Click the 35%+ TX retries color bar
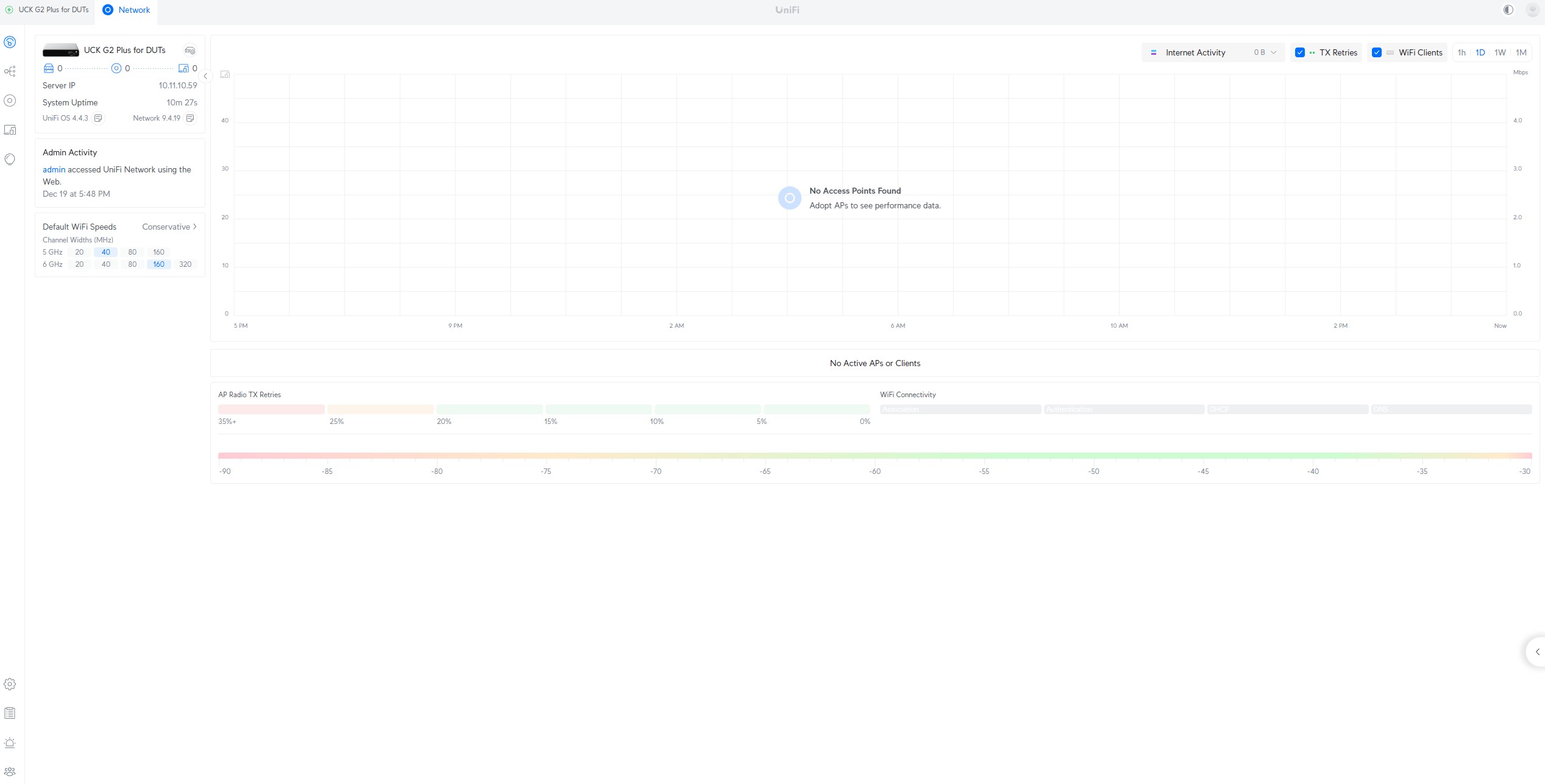This screenshot has width=1545, height=784. (271, 409)
